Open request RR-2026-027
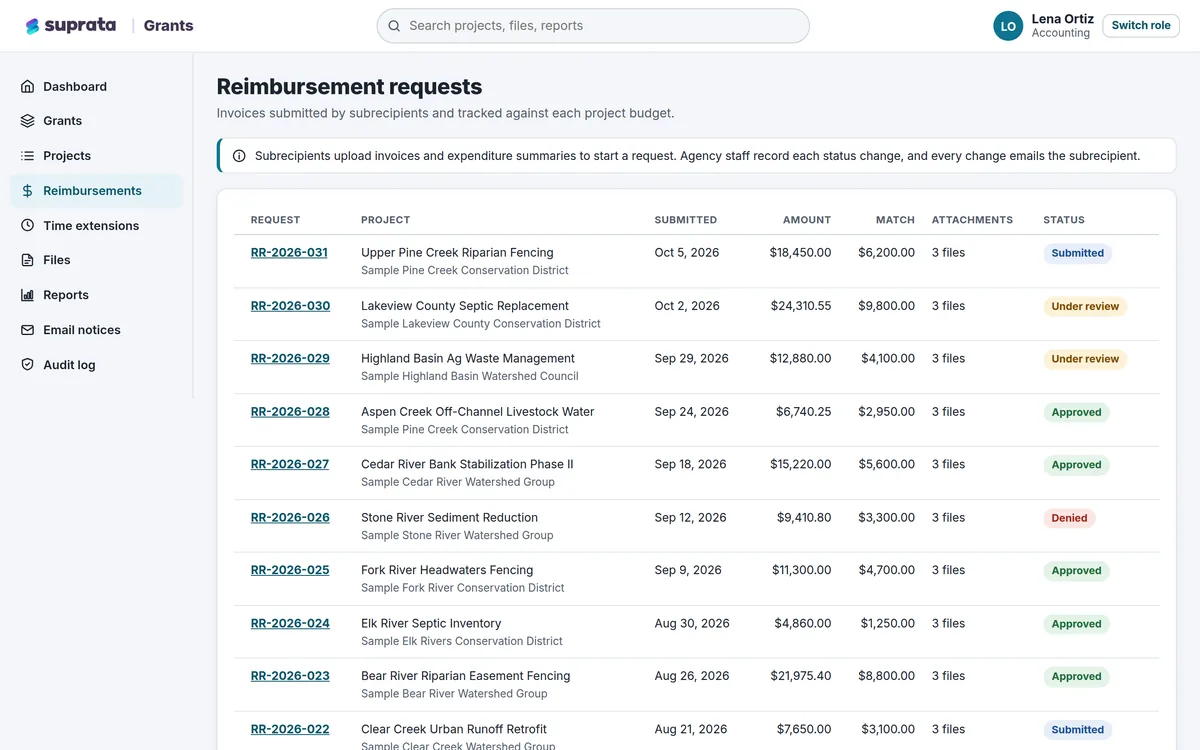The image size is (1200, 750). [290, 464]
